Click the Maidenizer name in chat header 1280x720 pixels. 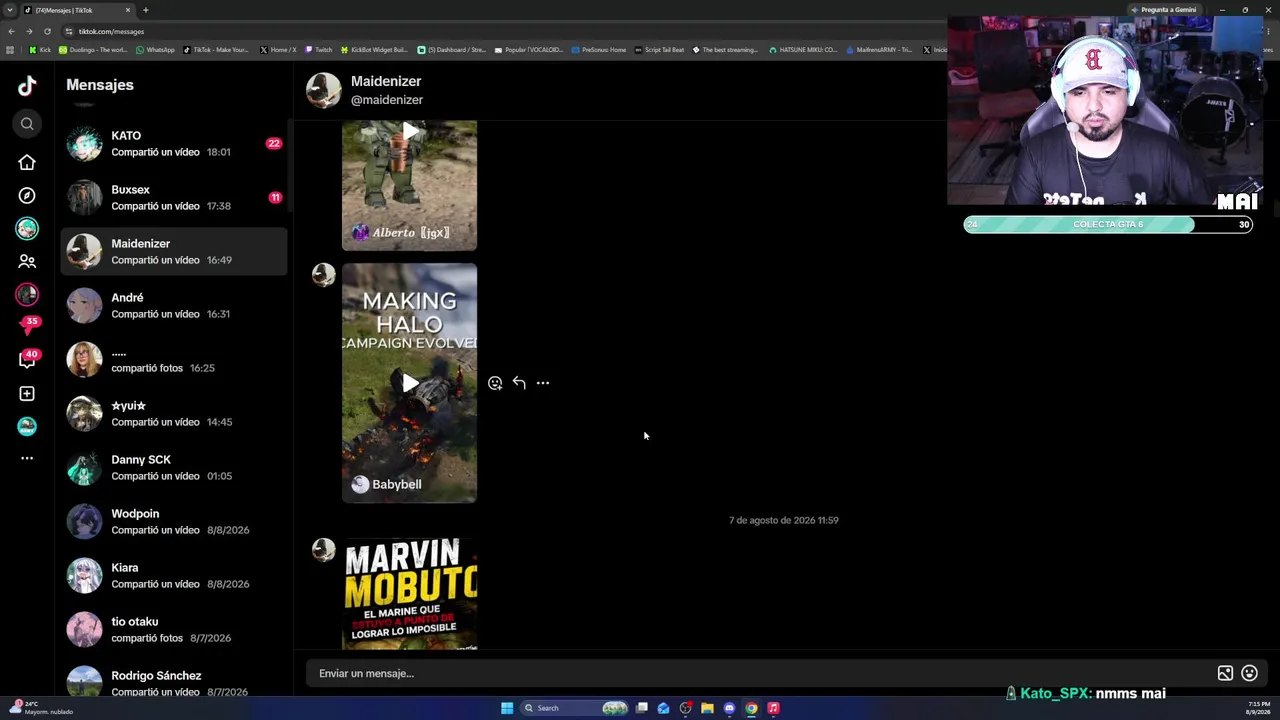pos(386,81)
